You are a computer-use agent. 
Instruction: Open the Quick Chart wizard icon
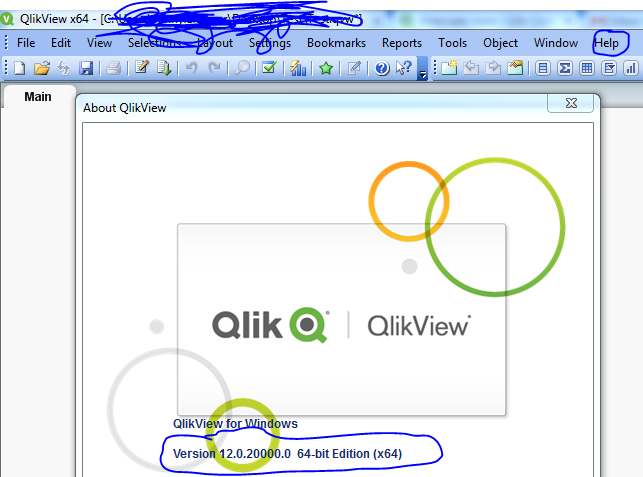[x=298, y=68]
